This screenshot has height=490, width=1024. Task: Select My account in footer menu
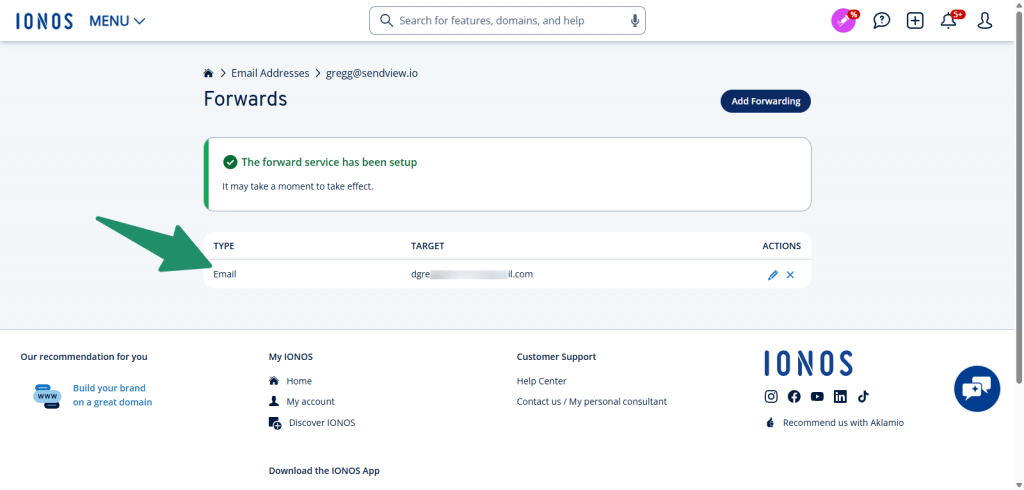[310, 402]
